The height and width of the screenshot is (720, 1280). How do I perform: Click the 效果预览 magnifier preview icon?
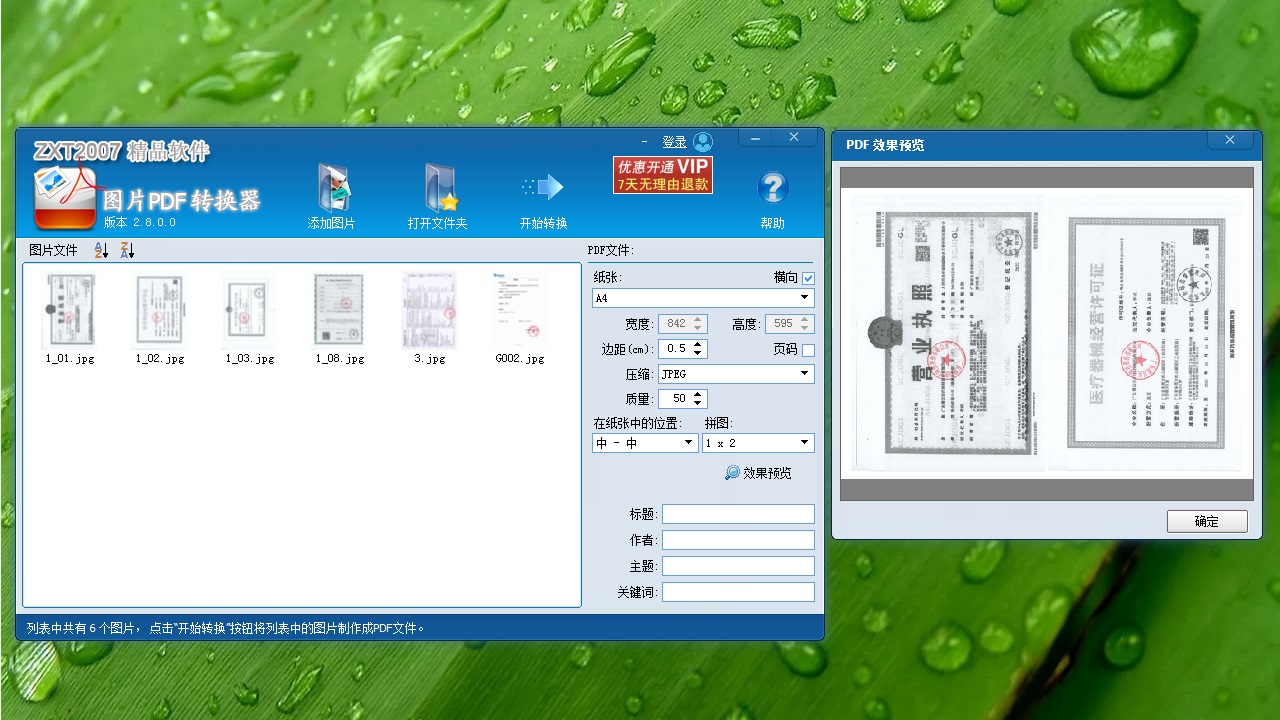[x=733, y=472]
